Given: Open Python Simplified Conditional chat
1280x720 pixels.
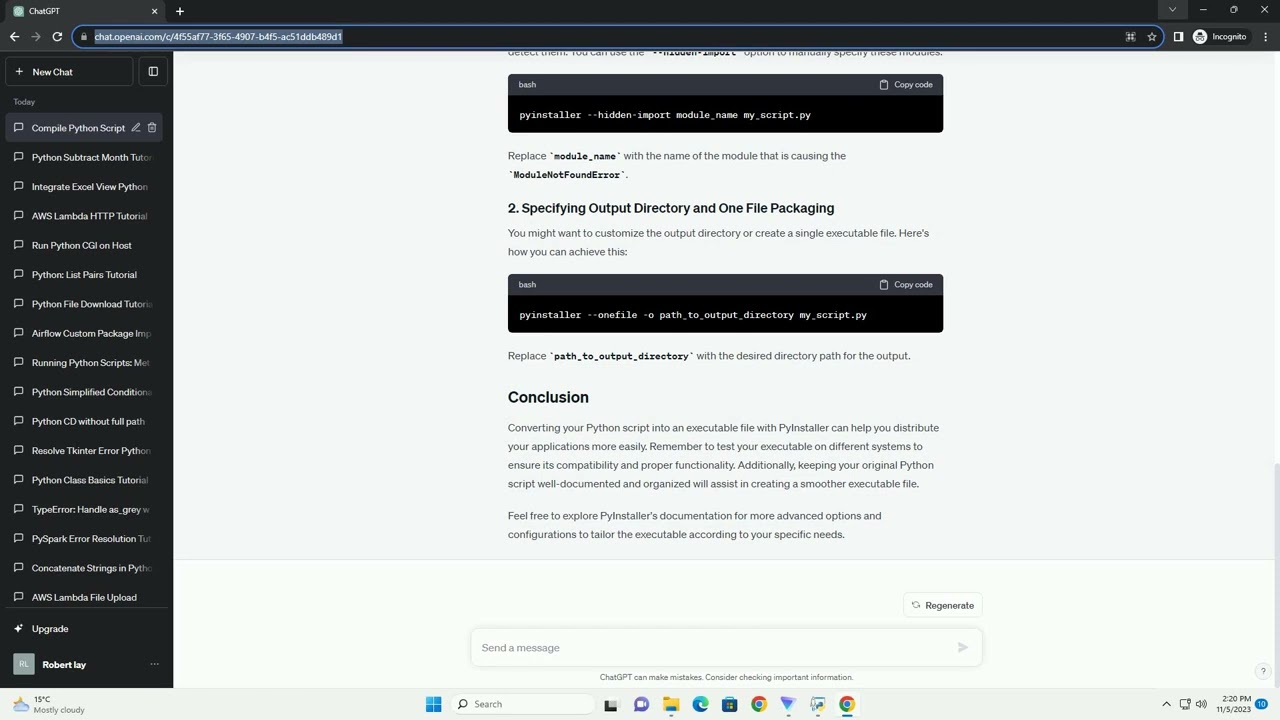Looking at the screenshot, I should pyautogui.click(x=86, y=392).
